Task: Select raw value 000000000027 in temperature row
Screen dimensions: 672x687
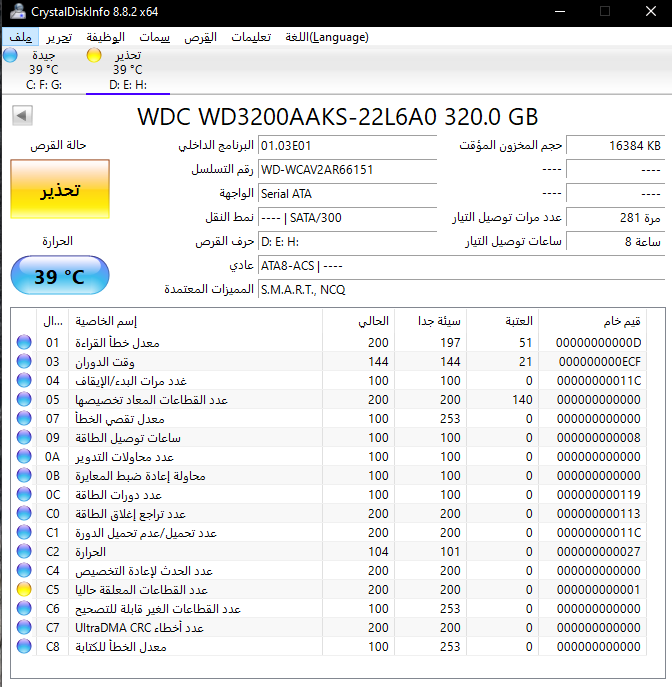Action: [599, 552]
